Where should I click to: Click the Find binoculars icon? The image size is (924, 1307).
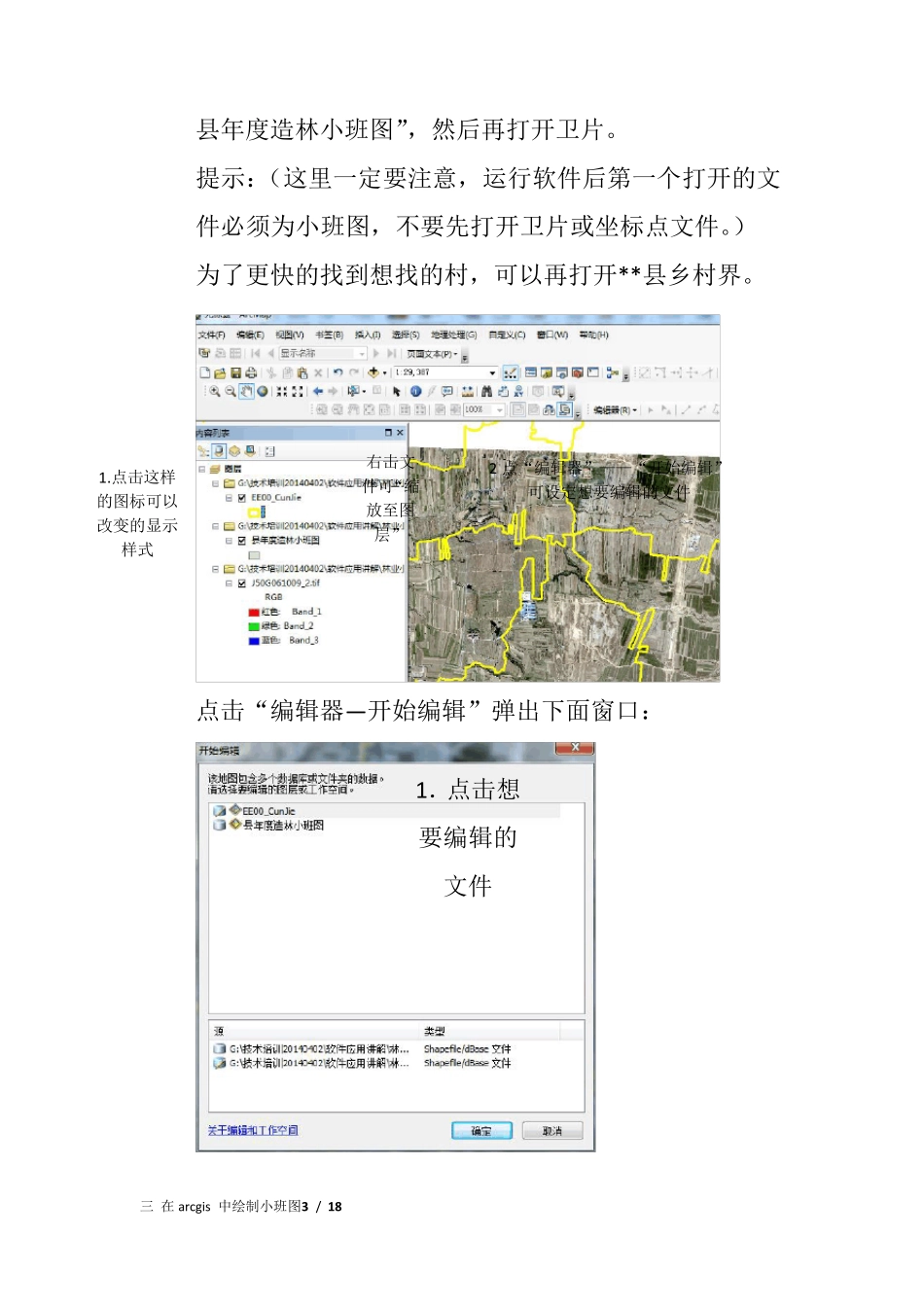(486, 392)
